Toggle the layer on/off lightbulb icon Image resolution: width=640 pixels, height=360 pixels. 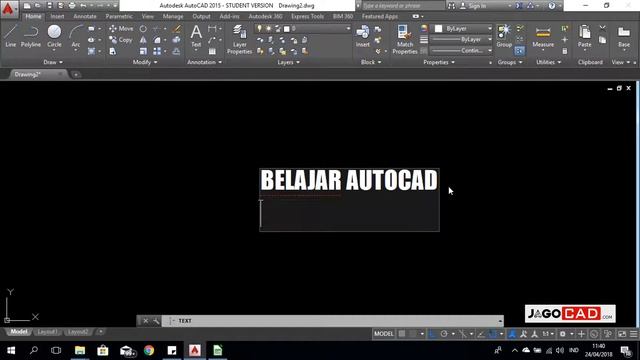point(259,29)
